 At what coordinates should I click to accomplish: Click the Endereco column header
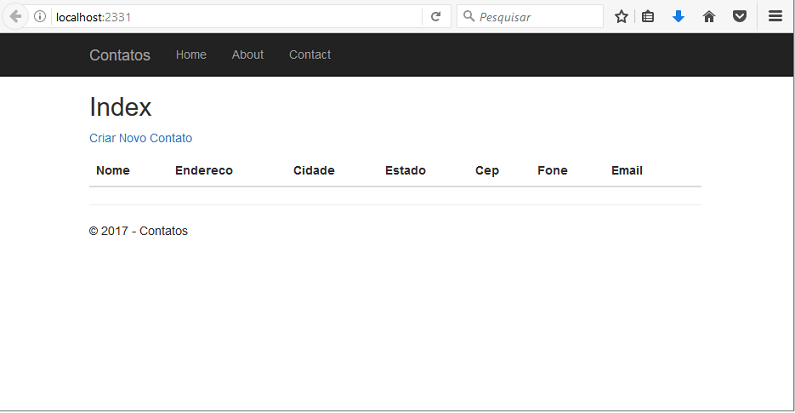(204, 170)
